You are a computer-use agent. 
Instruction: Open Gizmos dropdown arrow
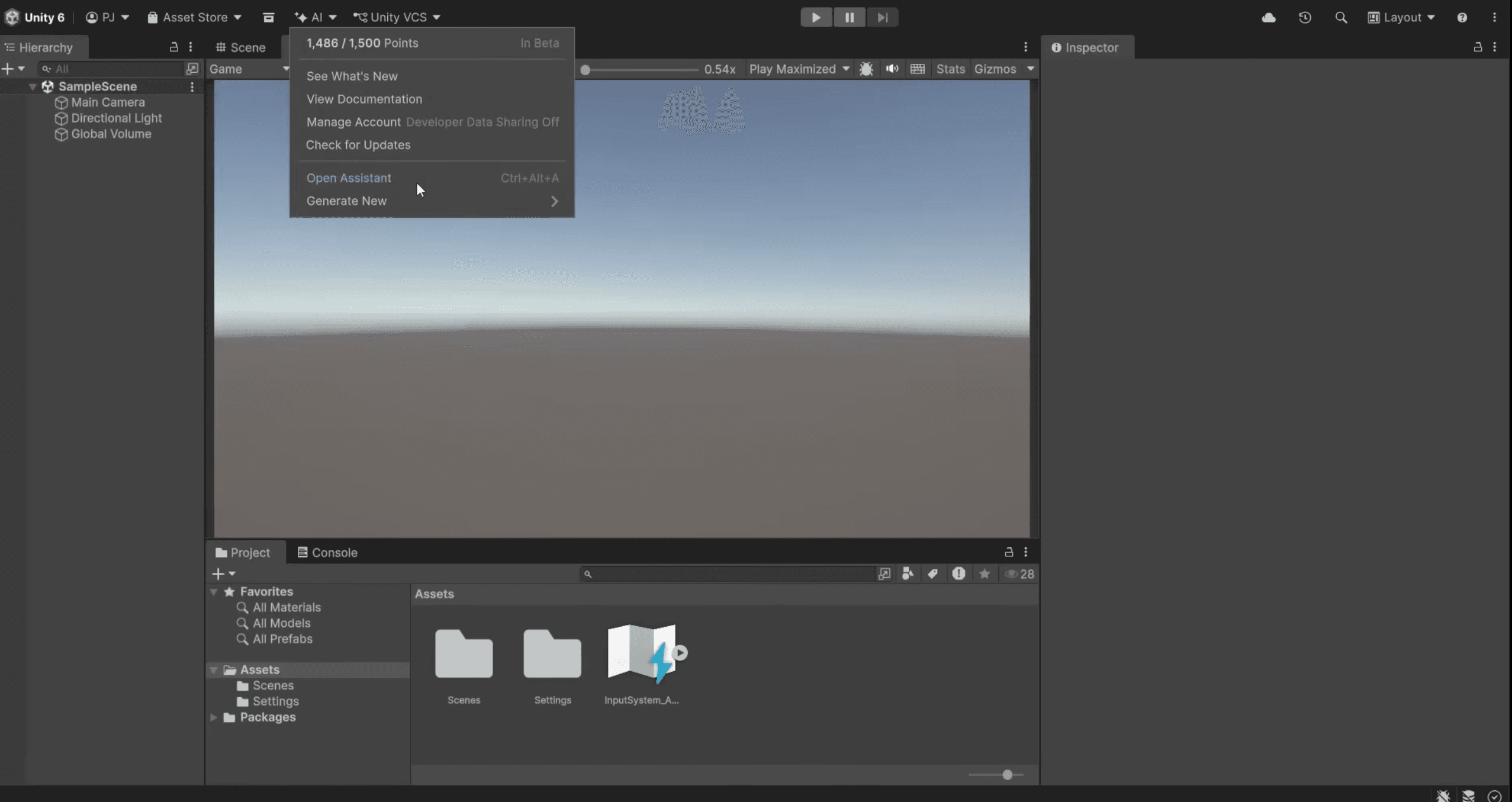1031,69
